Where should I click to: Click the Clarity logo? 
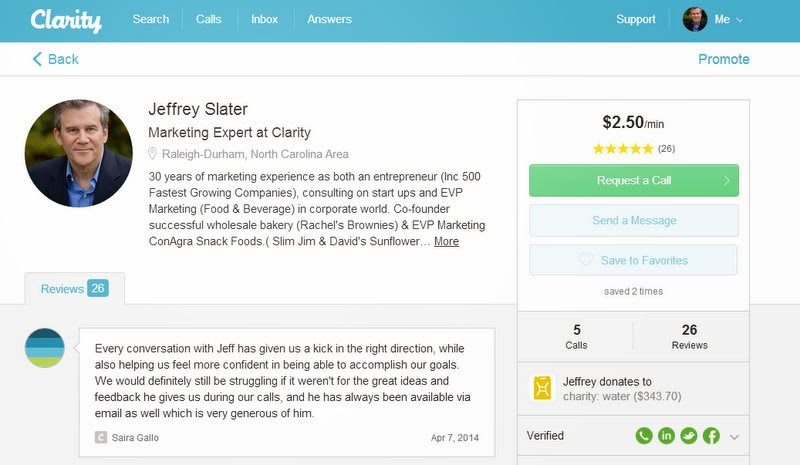point(66,20)
